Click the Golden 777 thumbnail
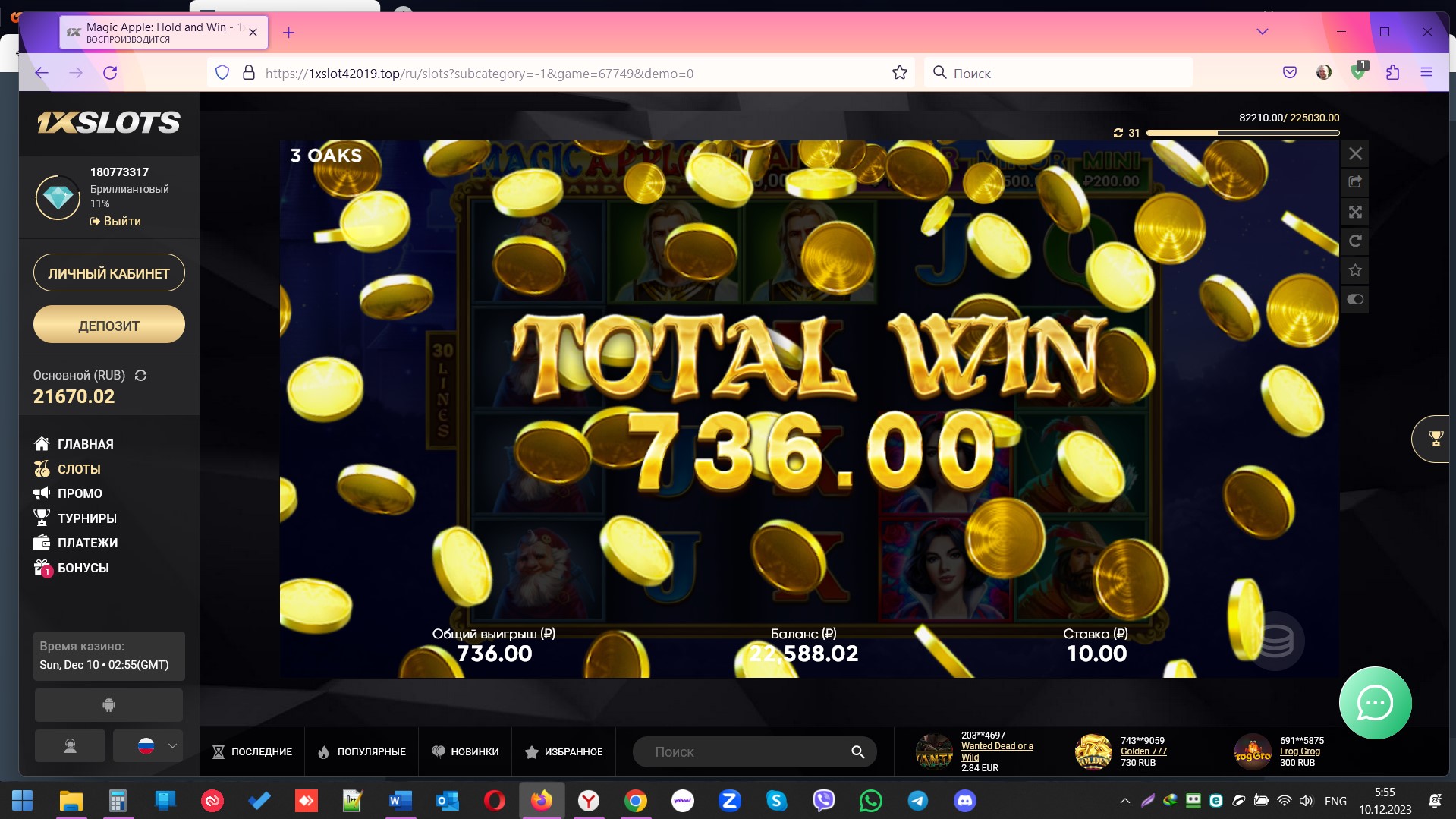The width and height of the screenshot is (1456, 819). point(1093,751)
